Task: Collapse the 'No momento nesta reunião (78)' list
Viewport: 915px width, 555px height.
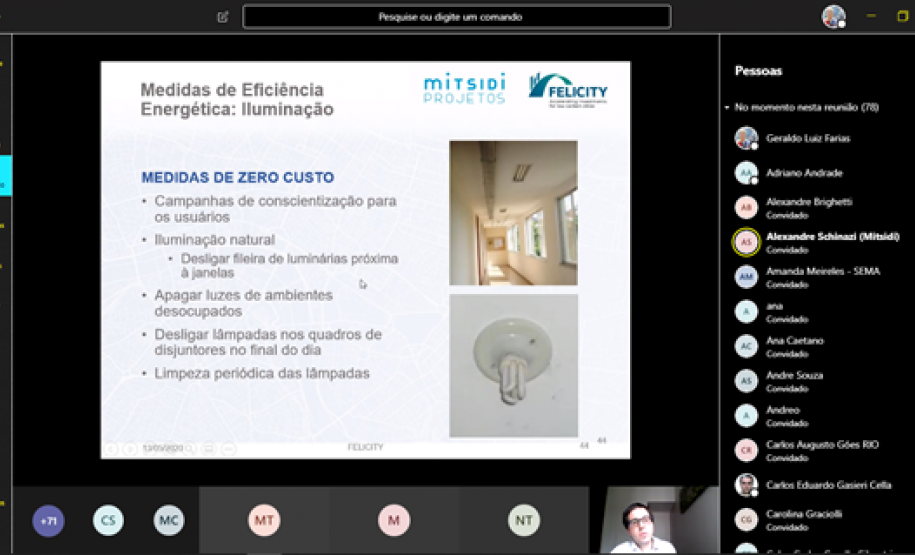Action: [728, 106]
